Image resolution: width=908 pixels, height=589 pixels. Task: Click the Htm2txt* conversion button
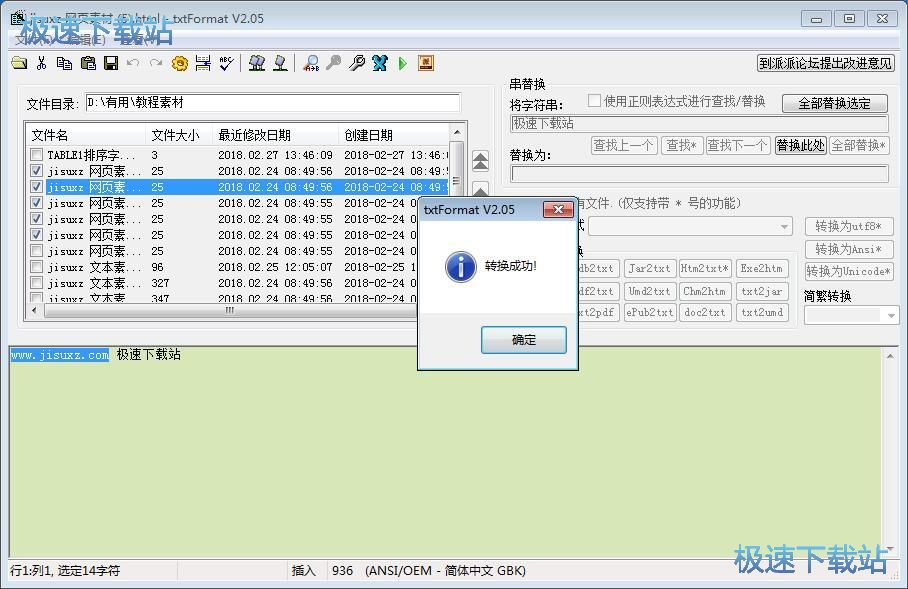click(x=705, y=269)
